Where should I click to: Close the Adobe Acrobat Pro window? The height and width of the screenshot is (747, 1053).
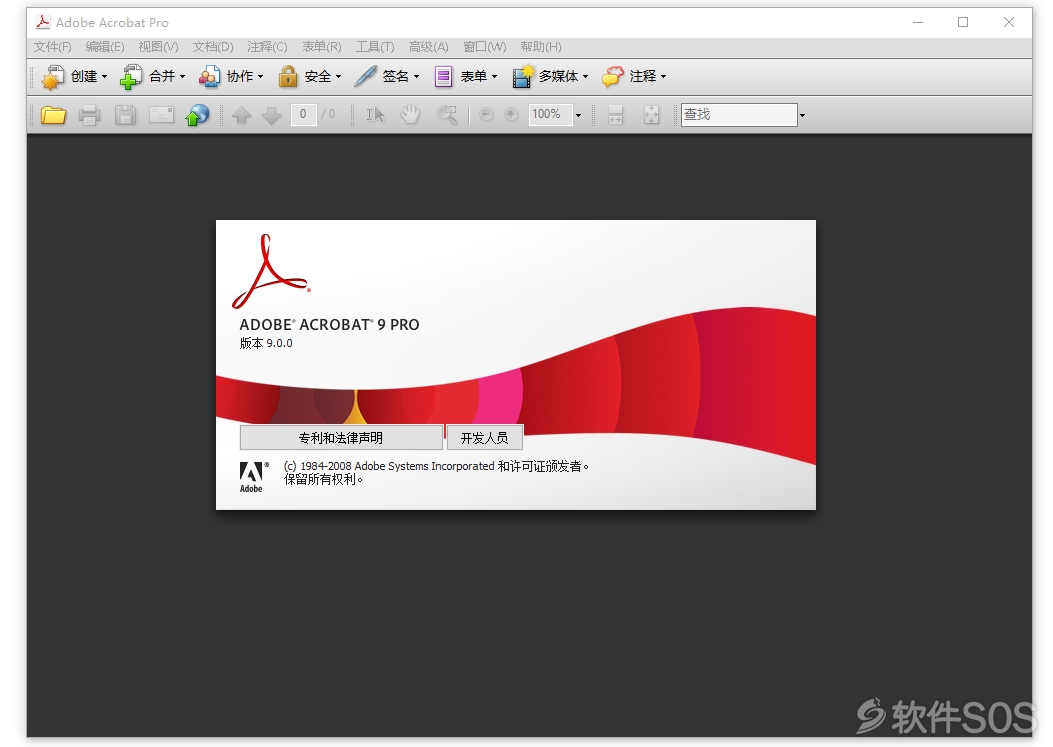[x=1009, y=22]
